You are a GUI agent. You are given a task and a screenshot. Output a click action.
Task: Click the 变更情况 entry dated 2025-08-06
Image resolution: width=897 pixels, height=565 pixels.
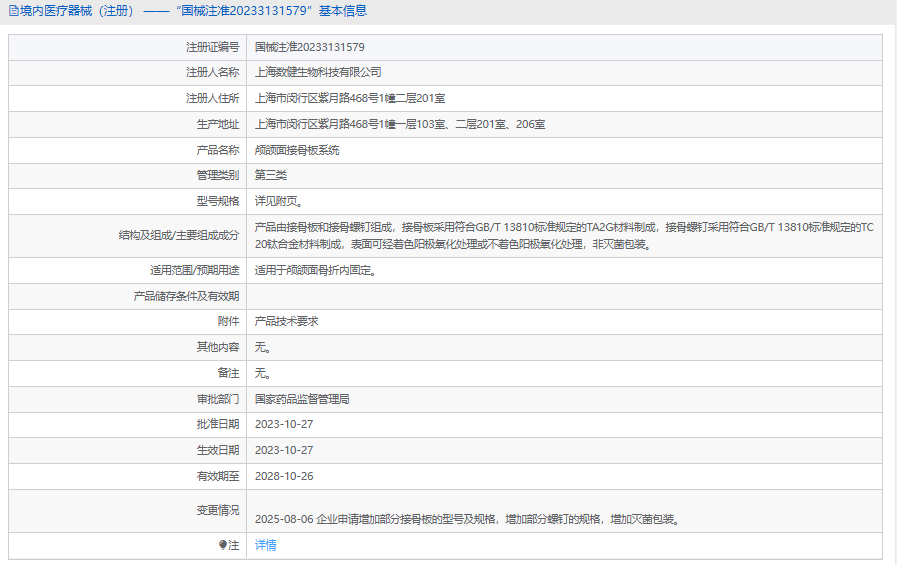pyautogui.click(x=467, y=519)
